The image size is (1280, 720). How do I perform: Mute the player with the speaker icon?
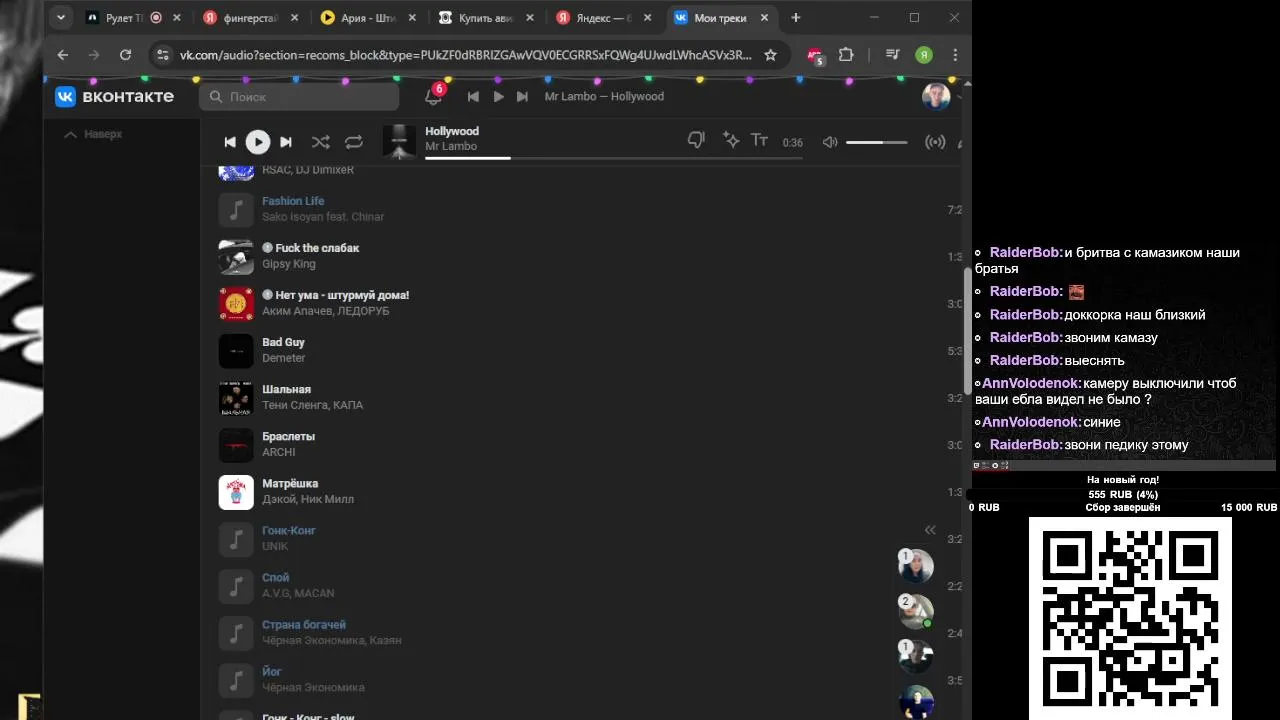pos(829,142)
